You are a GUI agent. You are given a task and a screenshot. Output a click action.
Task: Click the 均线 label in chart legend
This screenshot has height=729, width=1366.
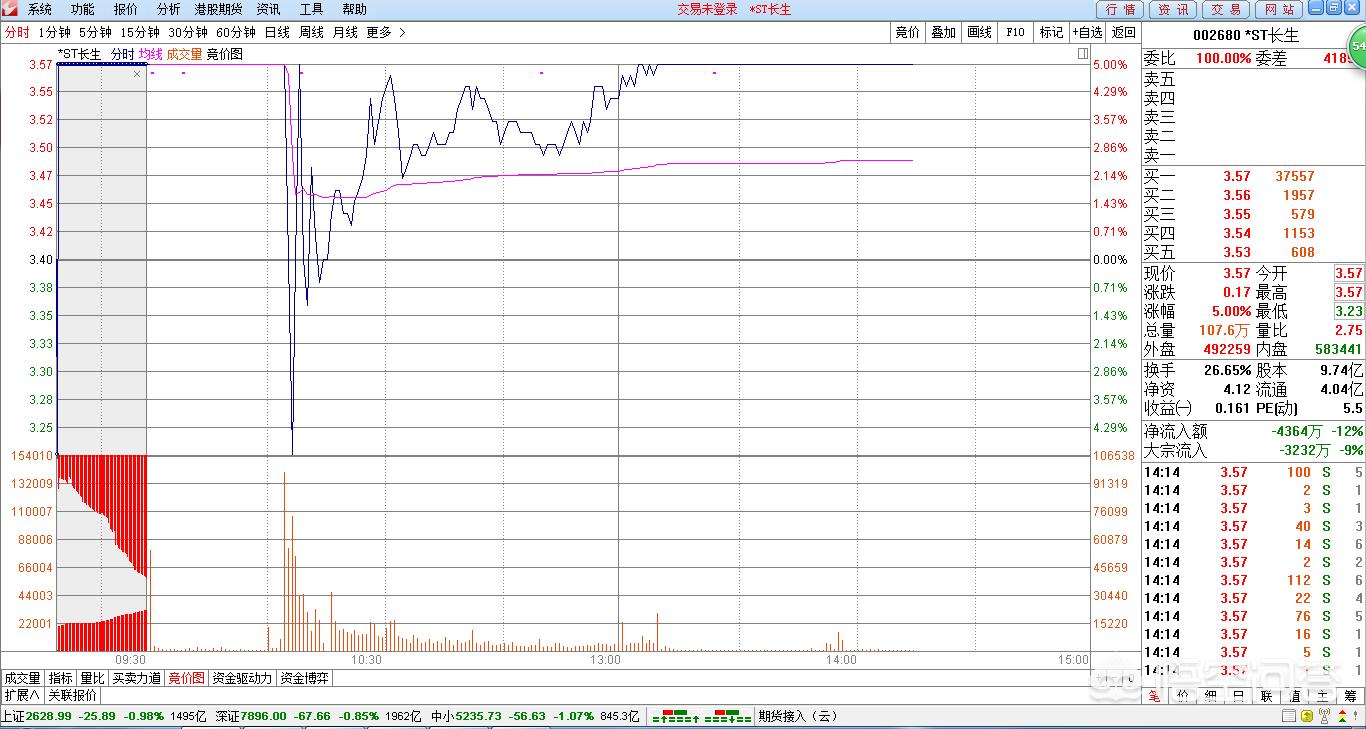pyautogui.click(x=150, y=54)
